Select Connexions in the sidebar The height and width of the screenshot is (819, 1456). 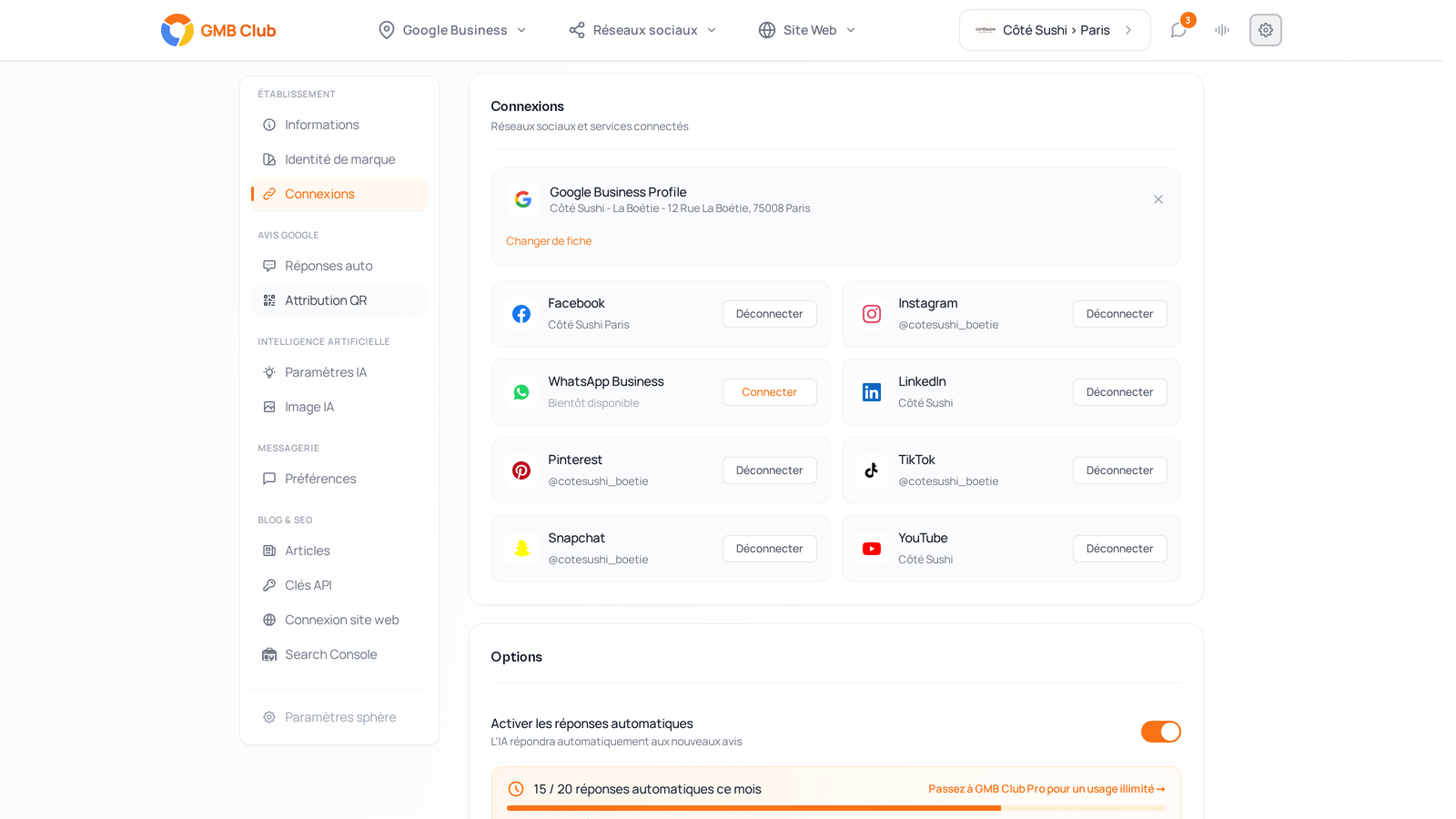coord(339,194)
